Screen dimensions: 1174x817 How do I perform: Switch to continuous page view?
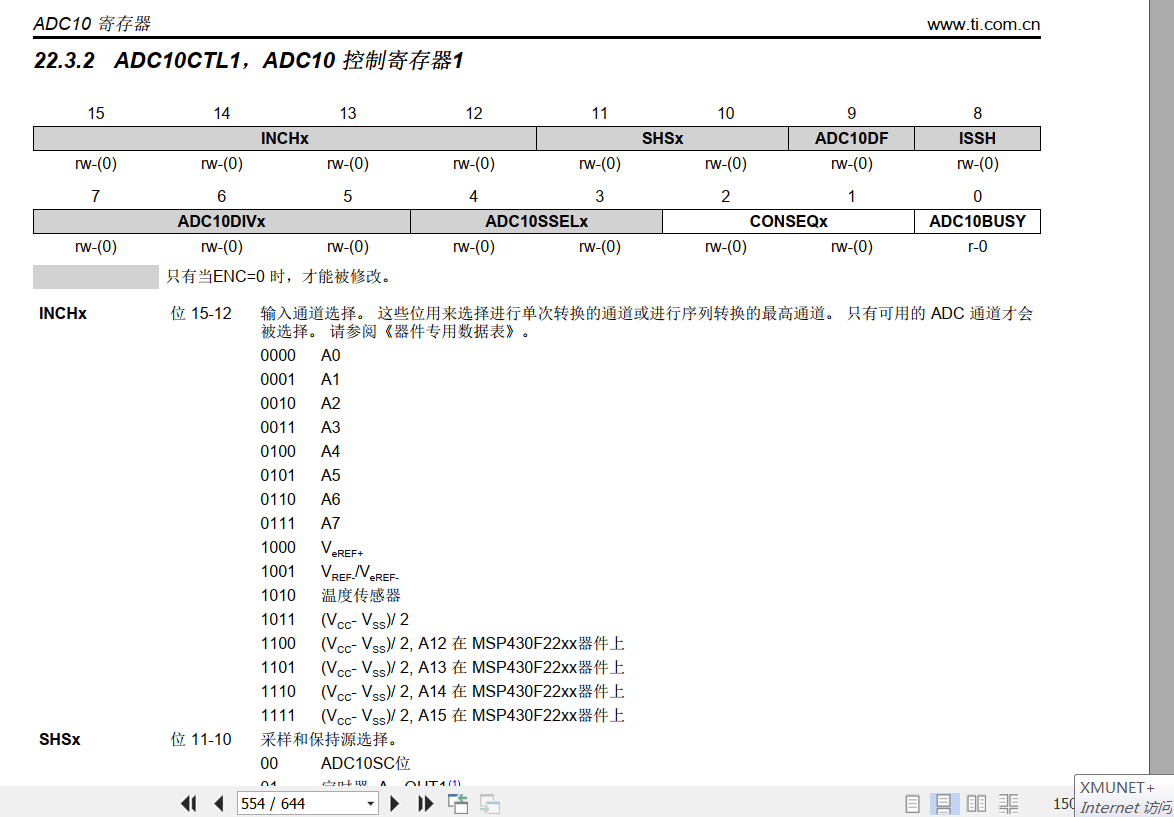pos(943,804)
